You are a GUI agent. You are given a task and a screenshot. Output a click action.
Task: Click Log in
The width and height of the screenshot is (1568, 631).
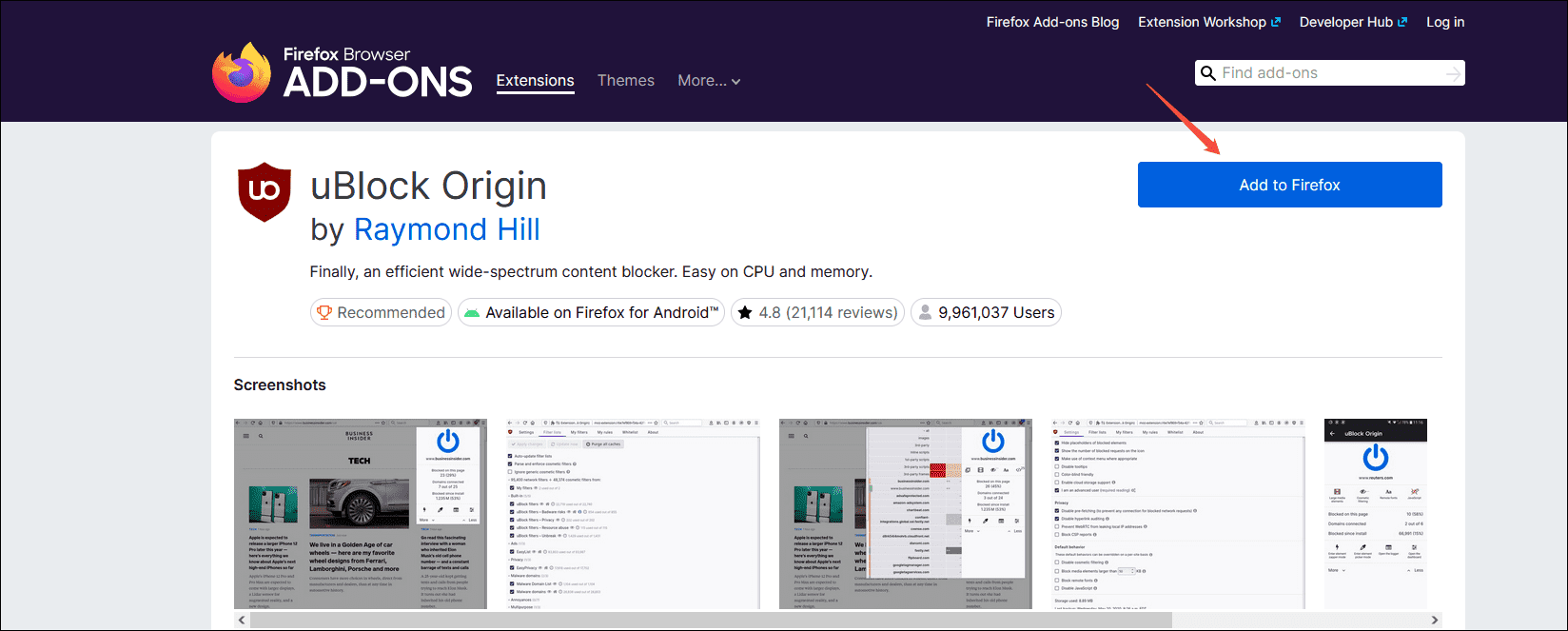point(1445,22)
